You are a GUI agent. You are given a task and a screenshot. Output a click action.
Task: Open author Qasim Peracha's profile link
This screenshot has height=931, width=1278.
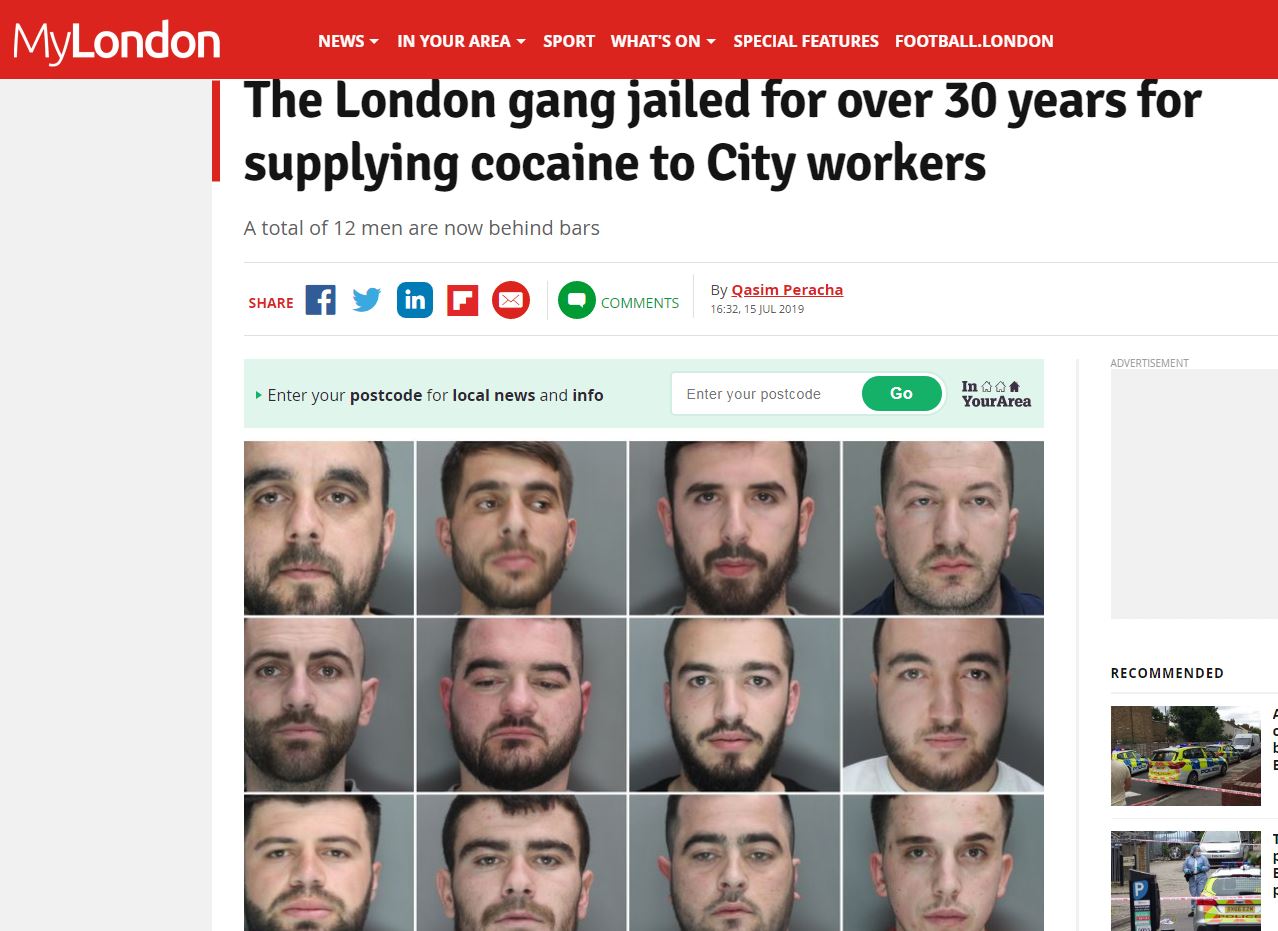pyautogui.click(x=787, y=290)
